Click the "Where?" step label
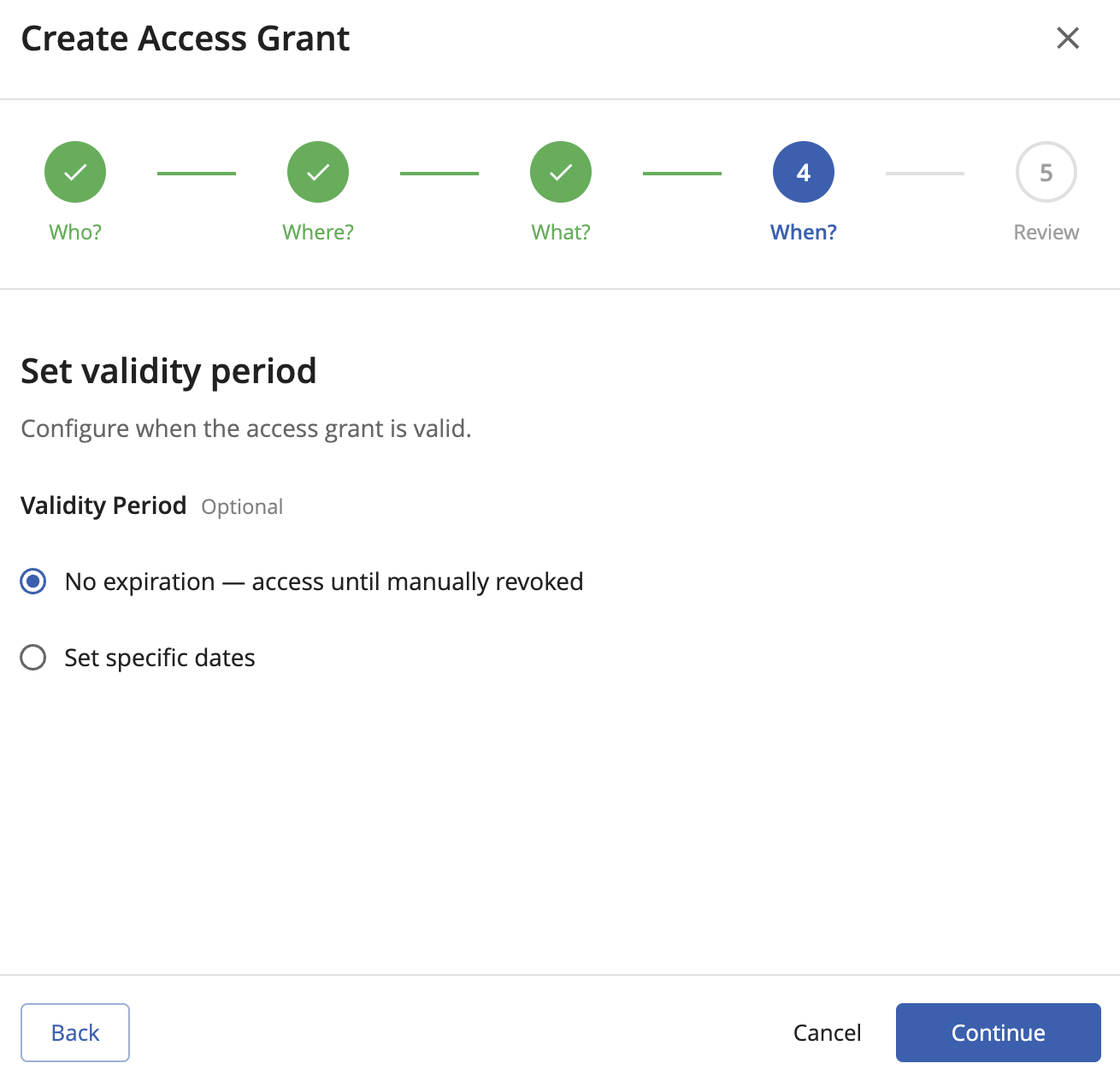1120x1081 pixels. pyautogui.click(x=318, y=232)
